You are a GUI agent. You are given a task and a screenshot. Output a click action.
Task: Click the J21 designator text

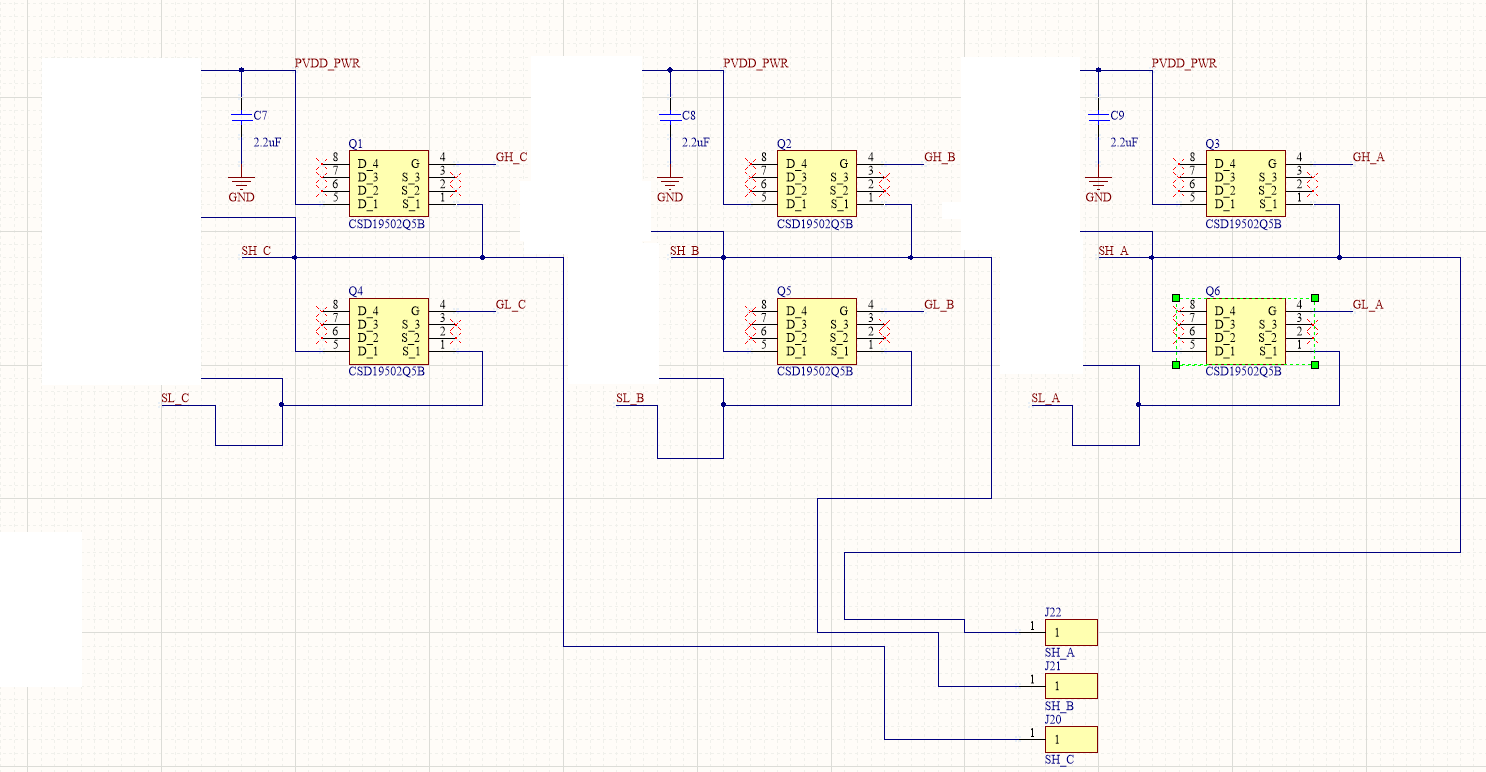pos(1053,666)
